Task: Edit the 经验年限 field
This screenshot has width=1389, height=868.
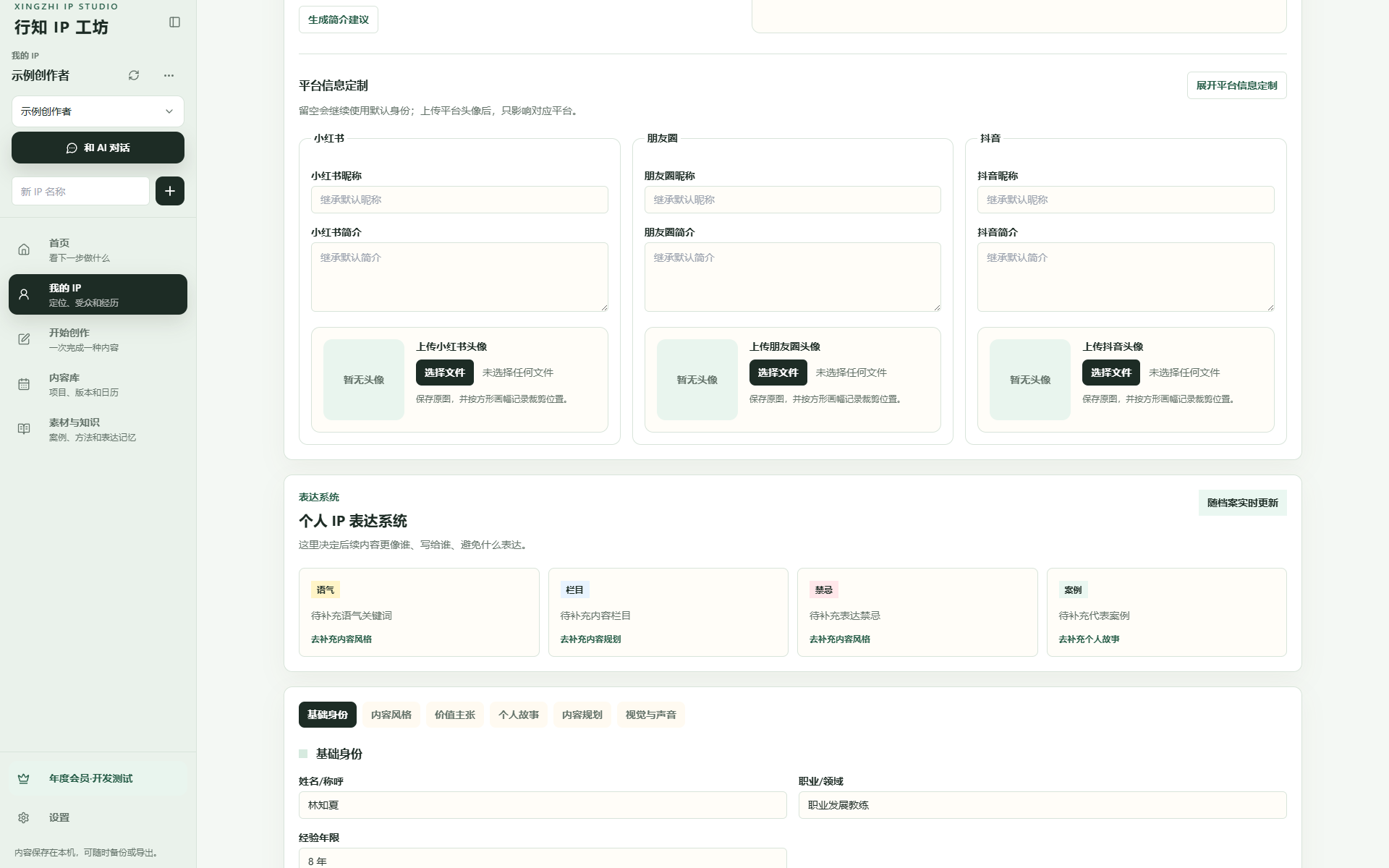Action: click(x=543, y=859)
